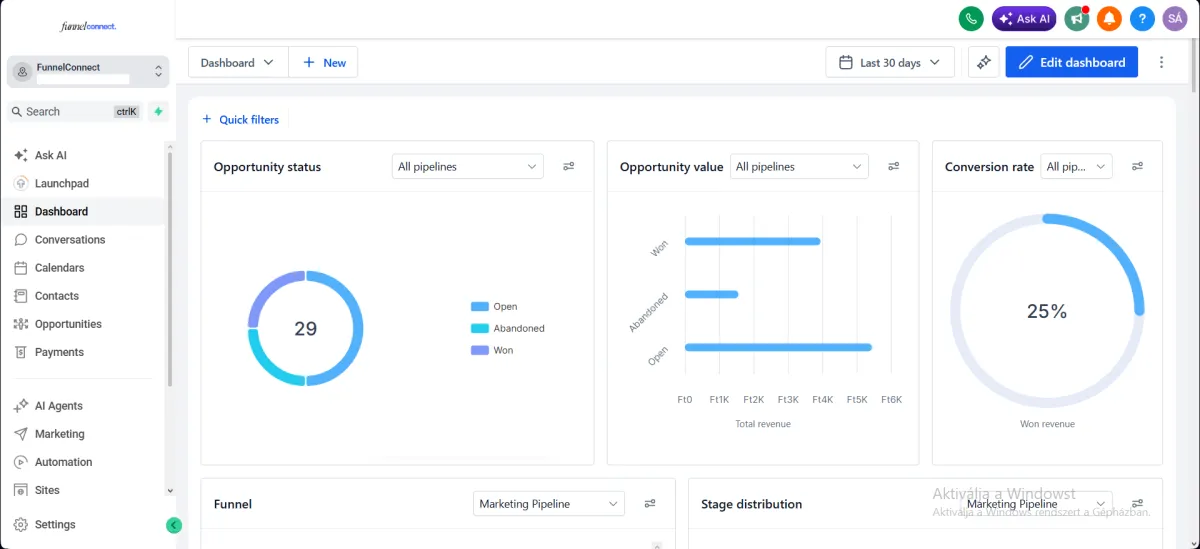Image resolution: width=1200 pixels, height=549 pixels.
Task: Click the green lightning quick-action icon
Action: click(x=158, y=112)
